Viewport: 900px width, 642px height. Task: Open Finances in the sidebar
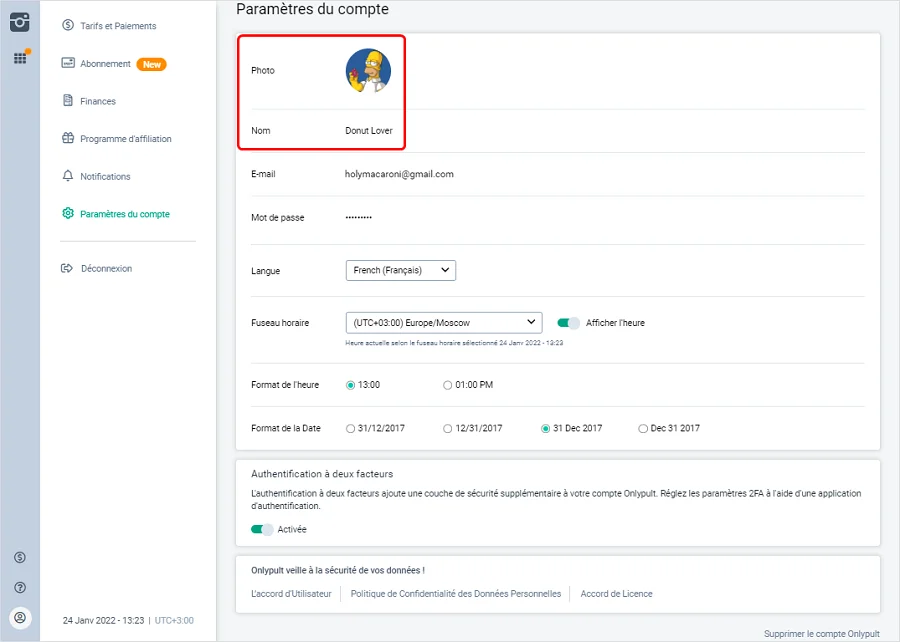(98, 101)
